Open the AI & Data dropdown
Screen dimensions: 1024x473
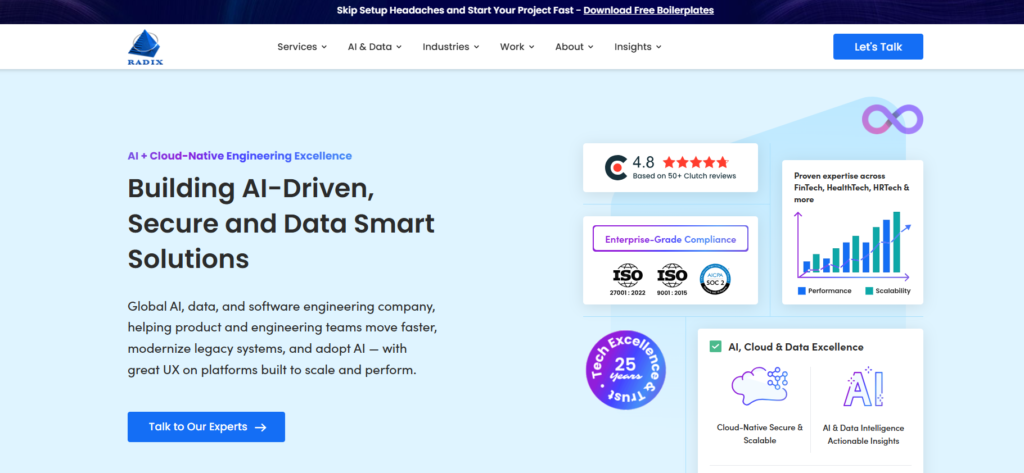coord(375,47)
